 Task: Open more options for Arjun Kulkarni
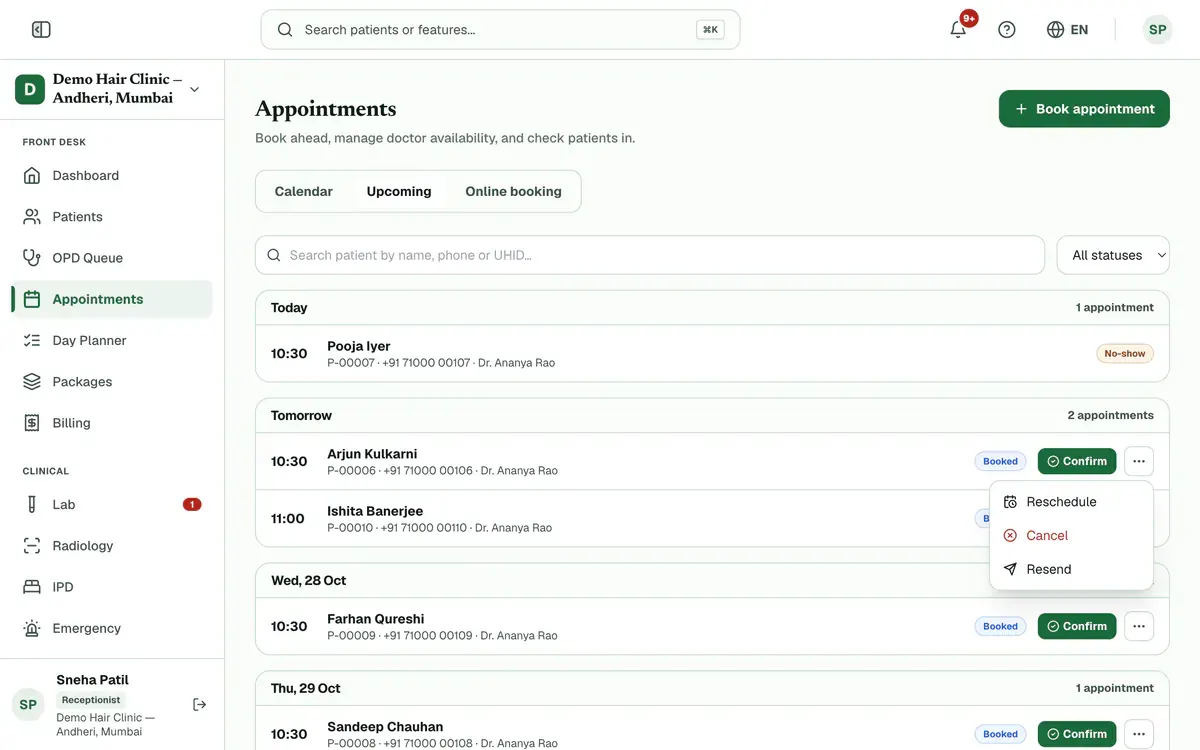pyautogui.click(x=1139, y=461)
